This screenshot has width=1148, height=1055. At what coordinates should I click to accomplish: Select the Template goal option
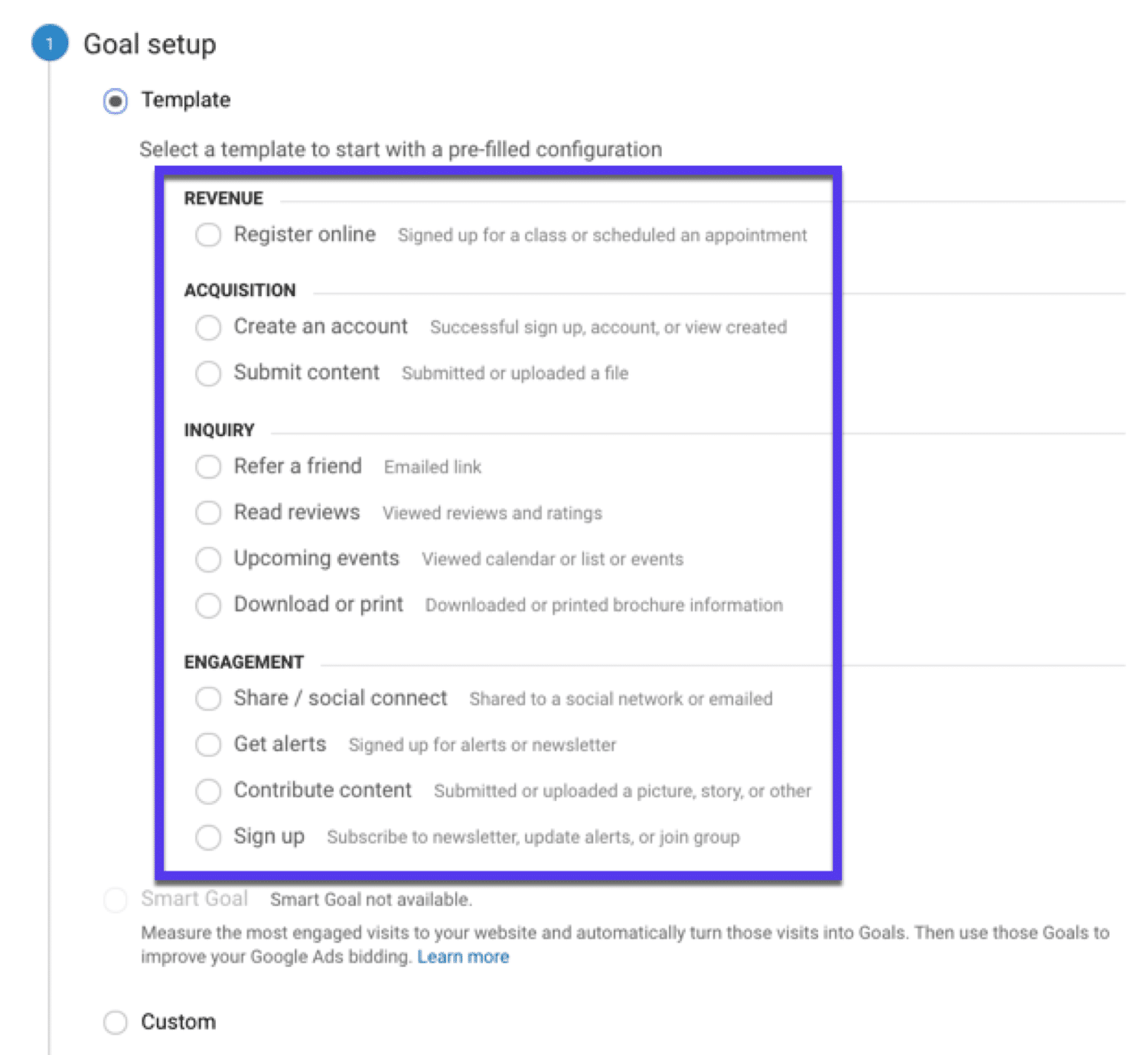pos(115,100)
